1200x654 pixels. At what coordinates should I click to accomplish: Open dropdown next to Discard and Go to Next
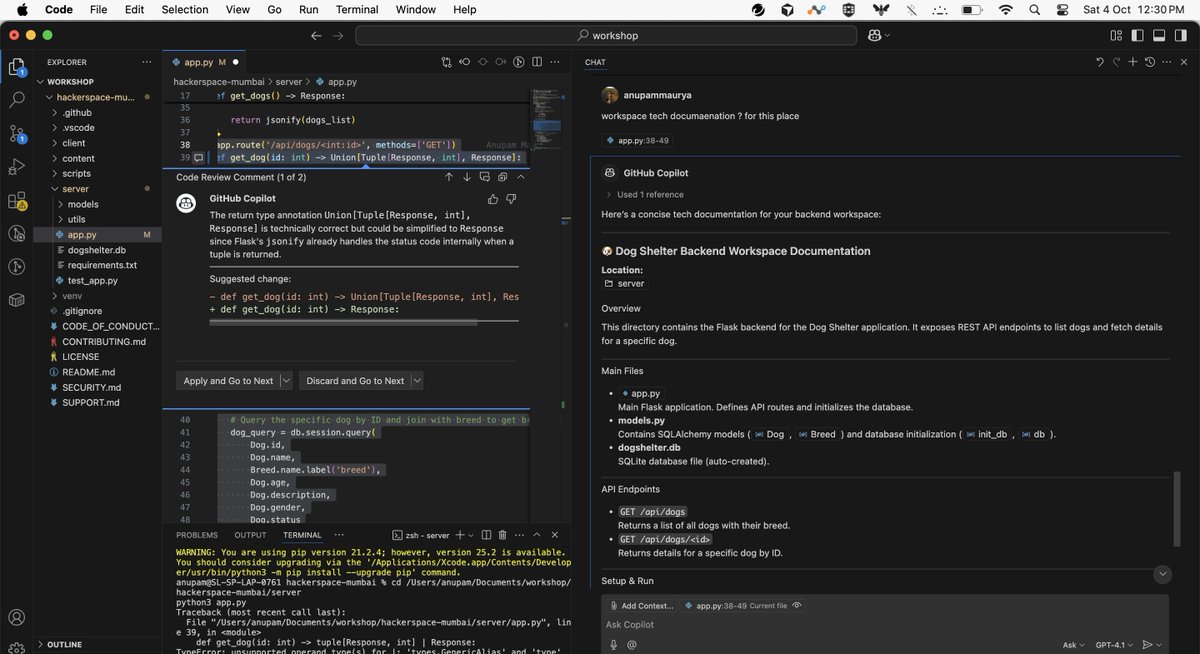[x=417, y=381]
